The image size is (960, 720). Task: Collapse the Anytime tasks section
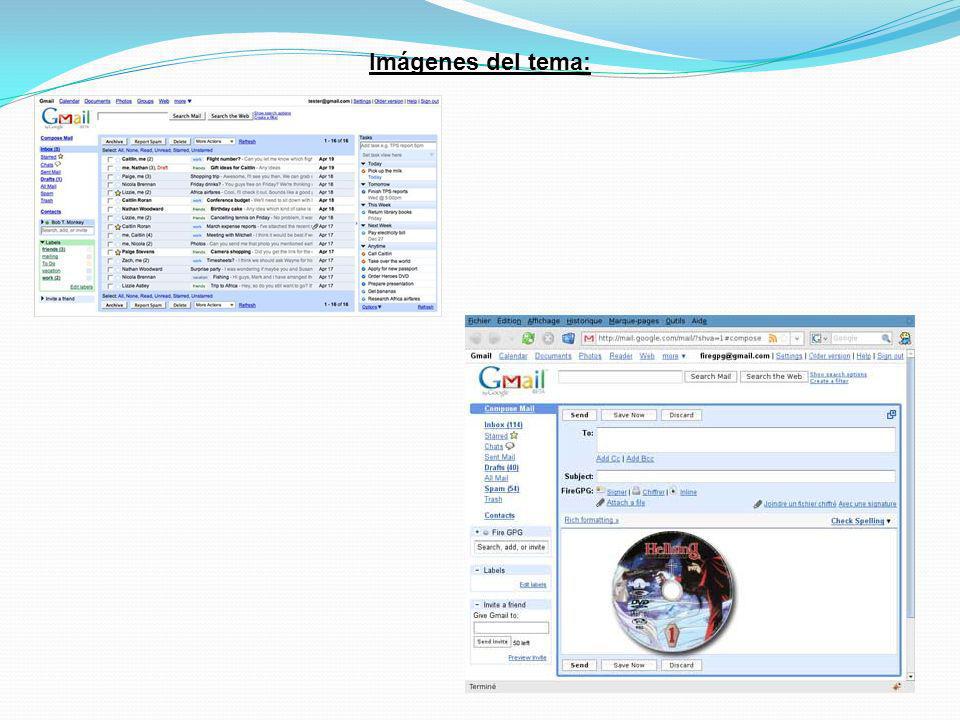pos(363,246)
